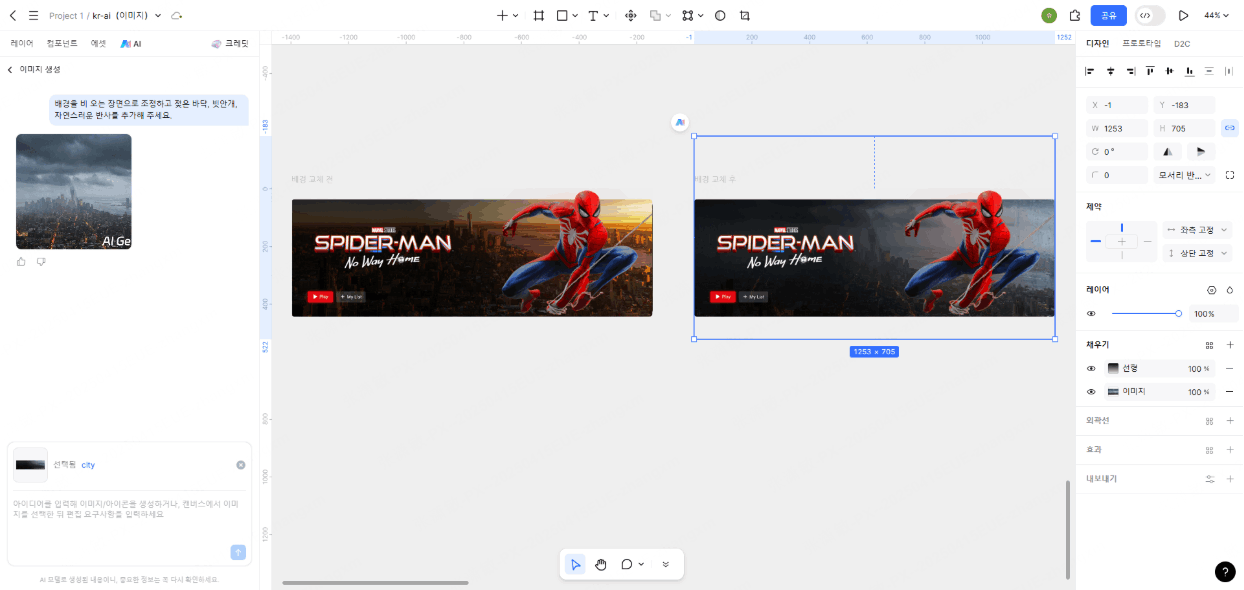The width and height of the screenshot is (1244, 590).
Task: Flip the image vertically
Action: point(1200,152)
